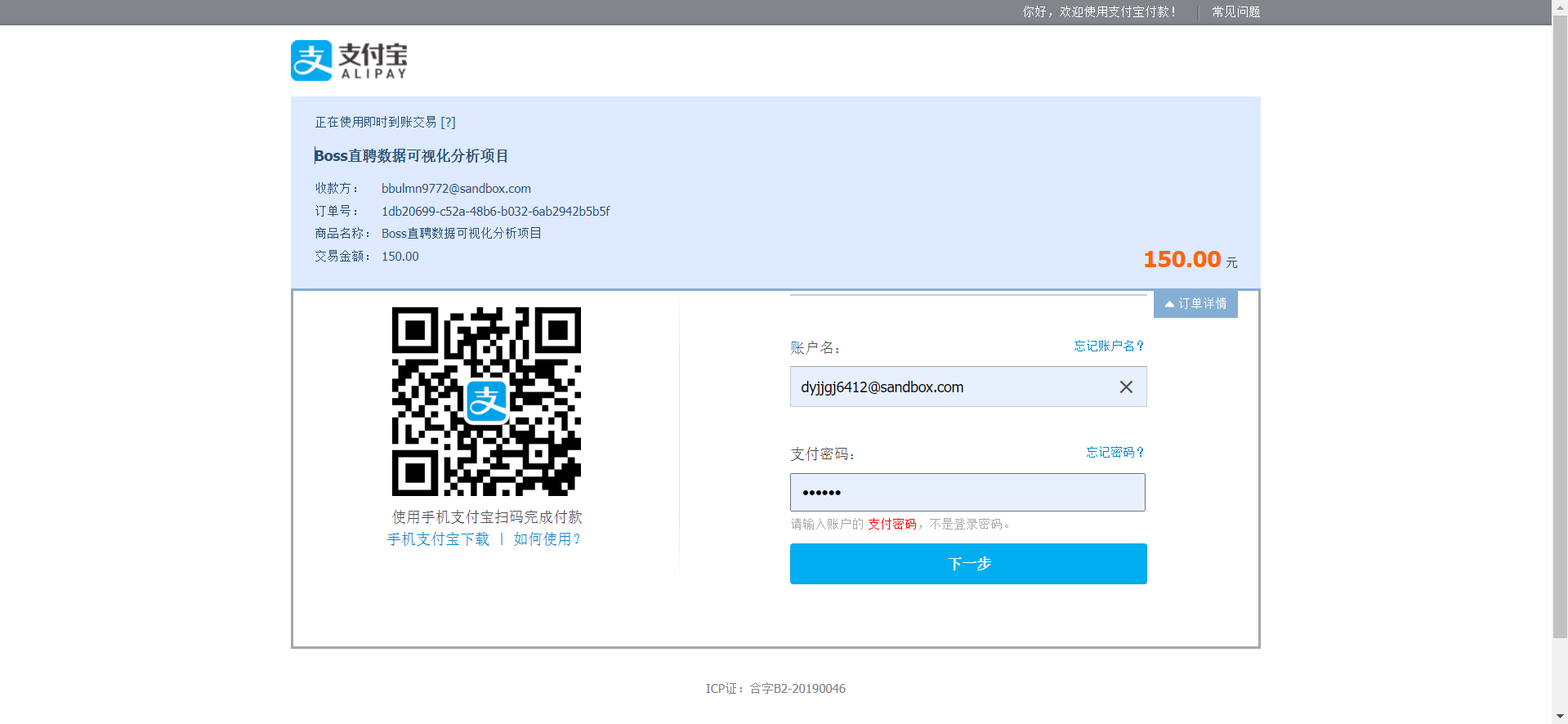Open 忘记密码？ link

1115,452
